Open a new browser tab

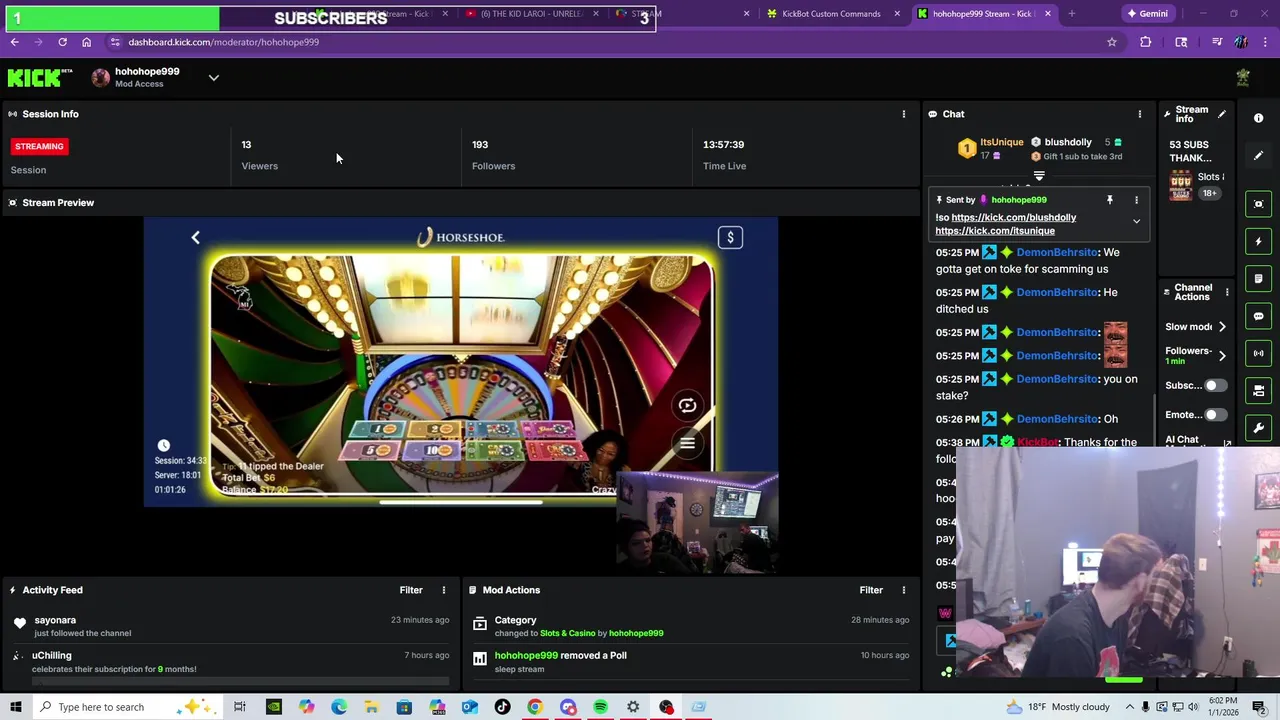click(1071, 14)
